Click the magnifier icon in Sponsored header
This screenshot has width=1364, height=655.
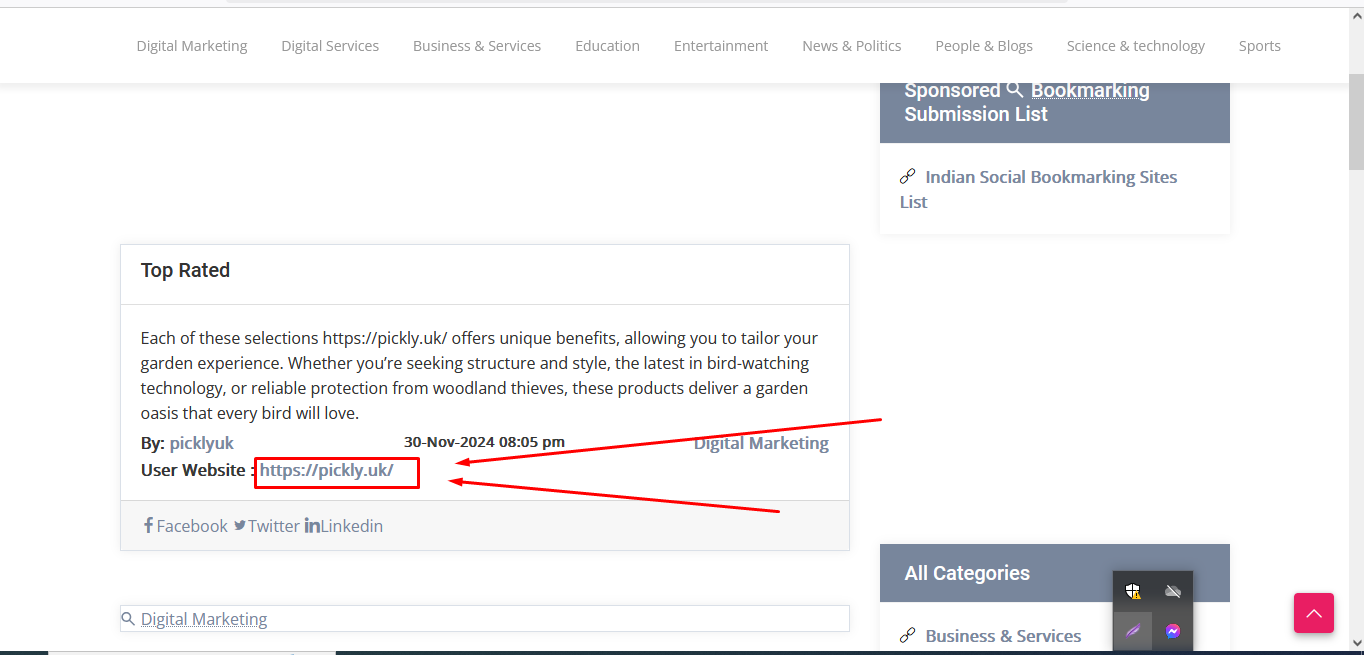(x=1014, y=90)
